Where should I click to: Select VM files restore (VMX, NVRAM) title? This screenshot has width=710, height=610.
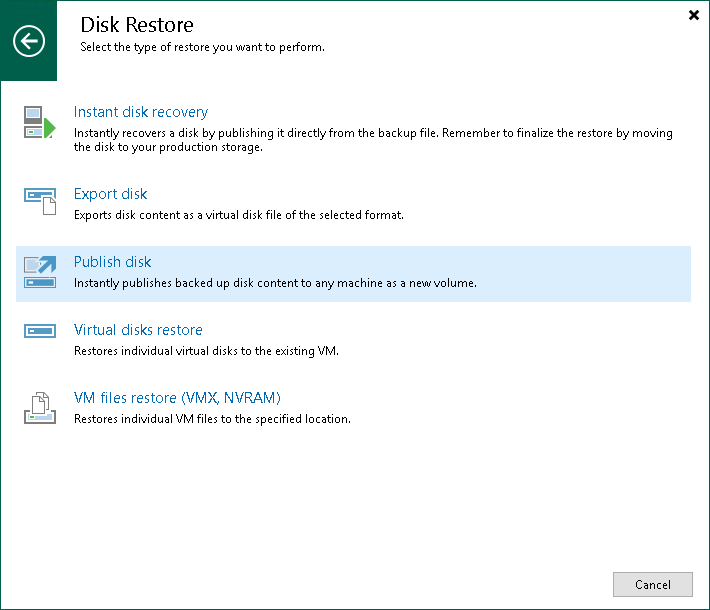[x=177, y=398]
